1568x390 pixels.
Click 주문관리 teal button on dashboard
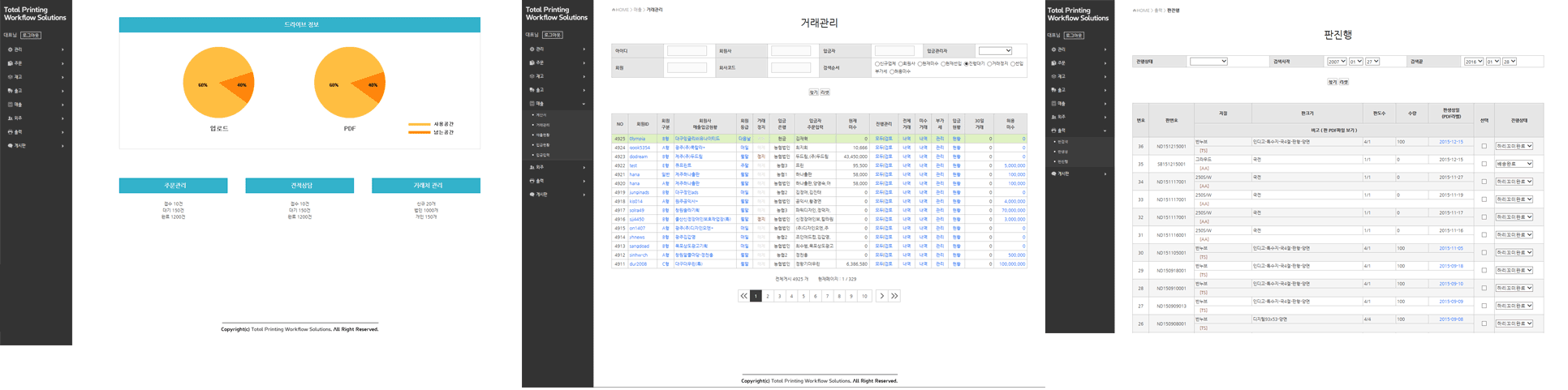[173, 186]
